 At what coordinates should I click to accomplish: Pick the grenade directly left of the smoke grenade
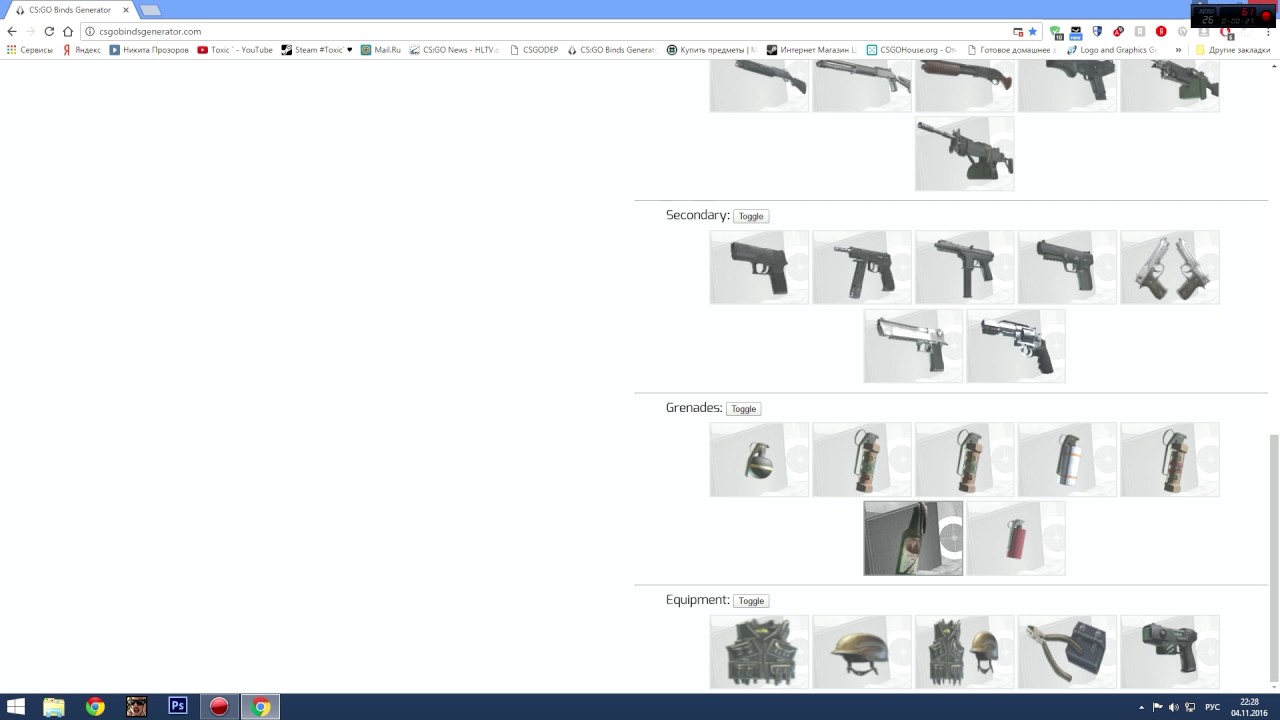pyautogui.click(x=964, y=460)
